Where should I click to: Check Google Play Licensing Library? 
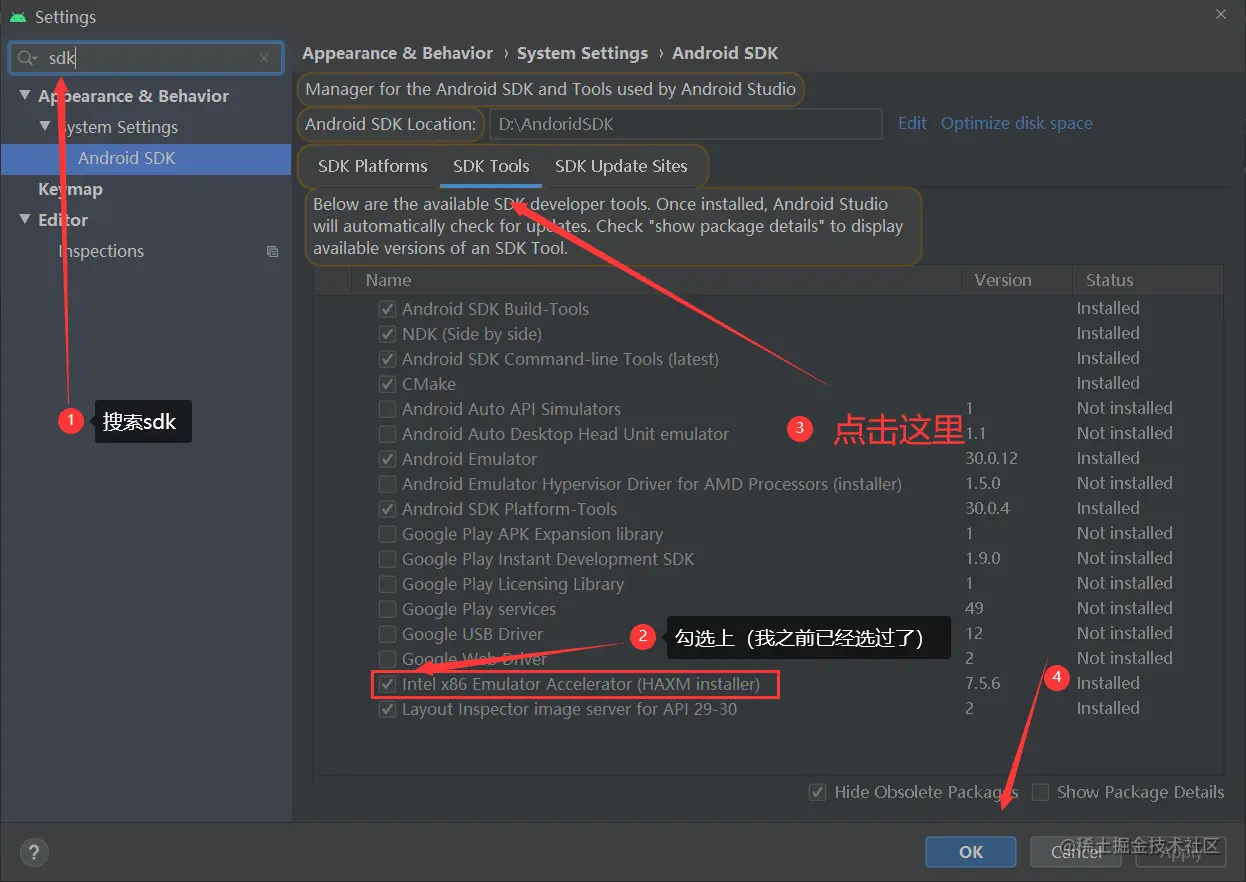coord(387,584)
